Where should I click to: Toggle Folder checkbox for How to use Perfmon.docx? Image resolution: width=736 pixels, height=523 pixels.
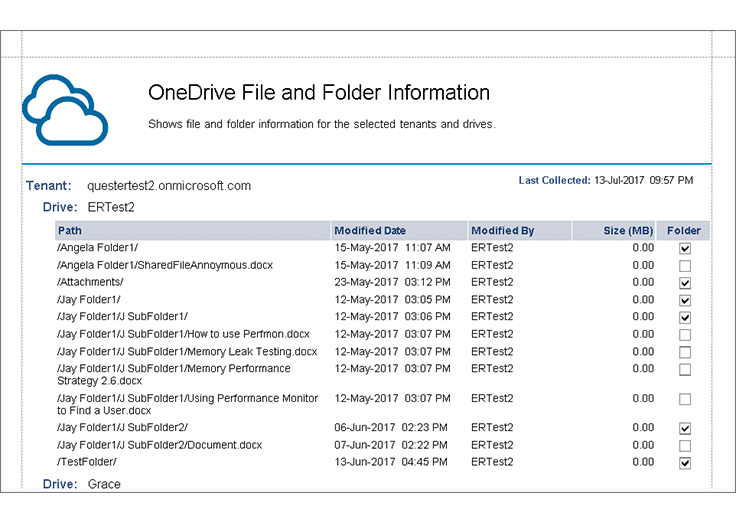point(685,335)
